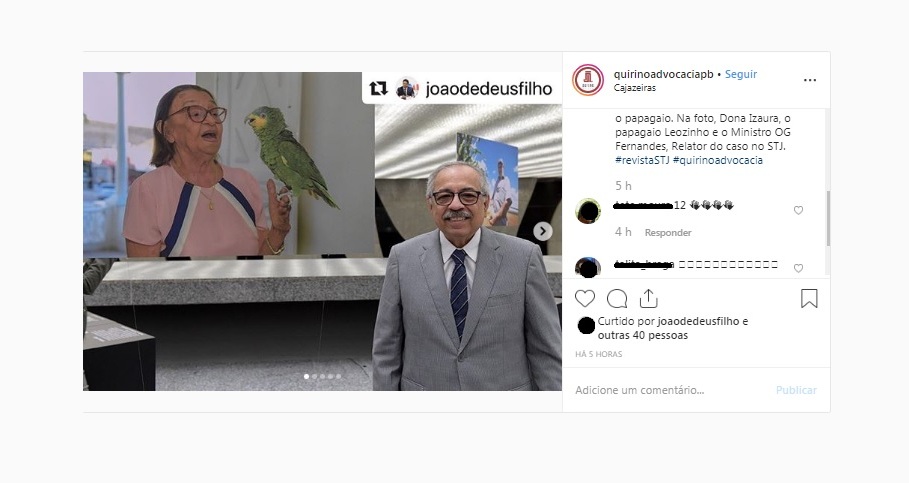Reply to the first comment via Responder
Screen dimensions: 909x483
click(668, 233)
